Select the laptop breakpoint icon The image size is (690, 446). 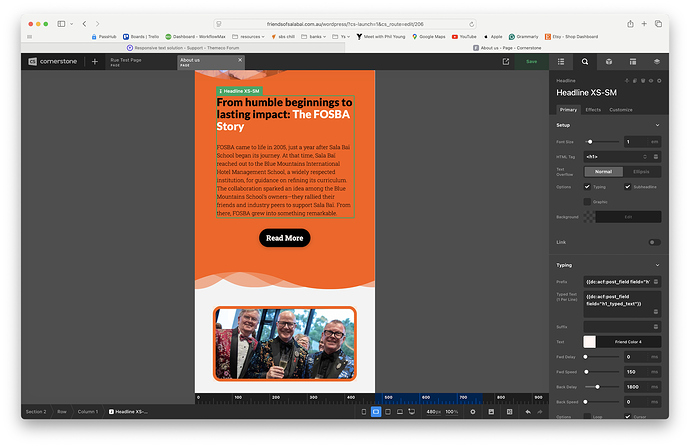[400, 412]
